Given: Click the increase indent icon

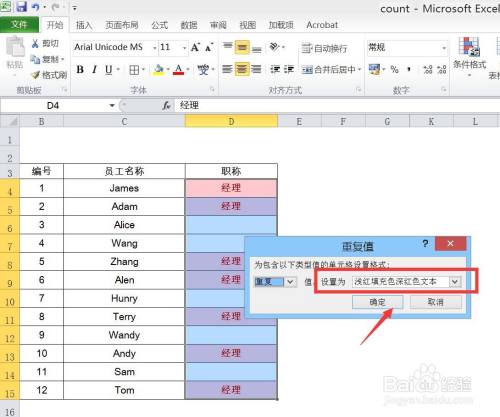Looking at the screenshot, I should [289, 69].
